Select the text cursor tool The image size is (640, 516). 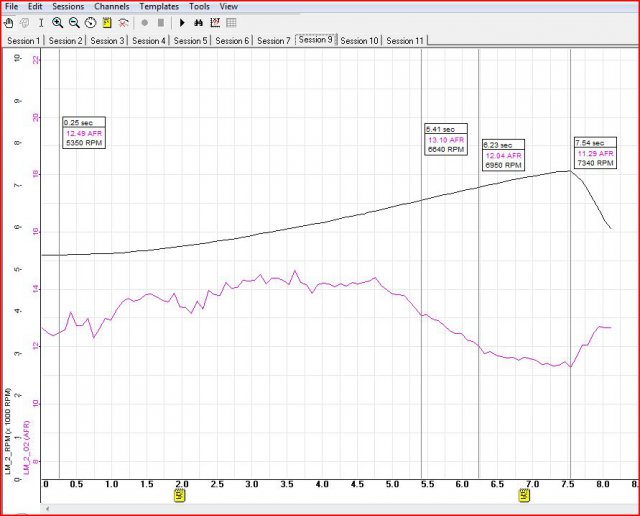point(40,22)
